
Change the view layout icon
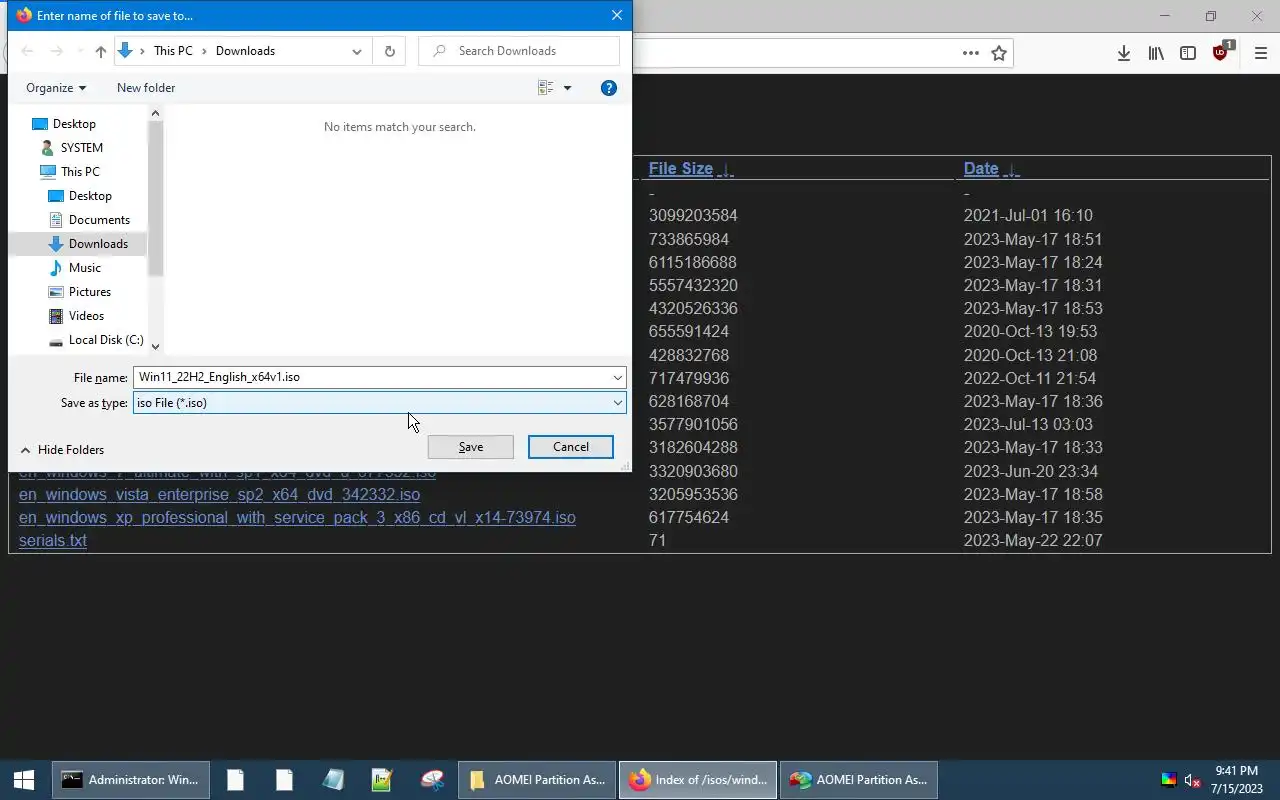pyautogui.click(x=546, y=88)
